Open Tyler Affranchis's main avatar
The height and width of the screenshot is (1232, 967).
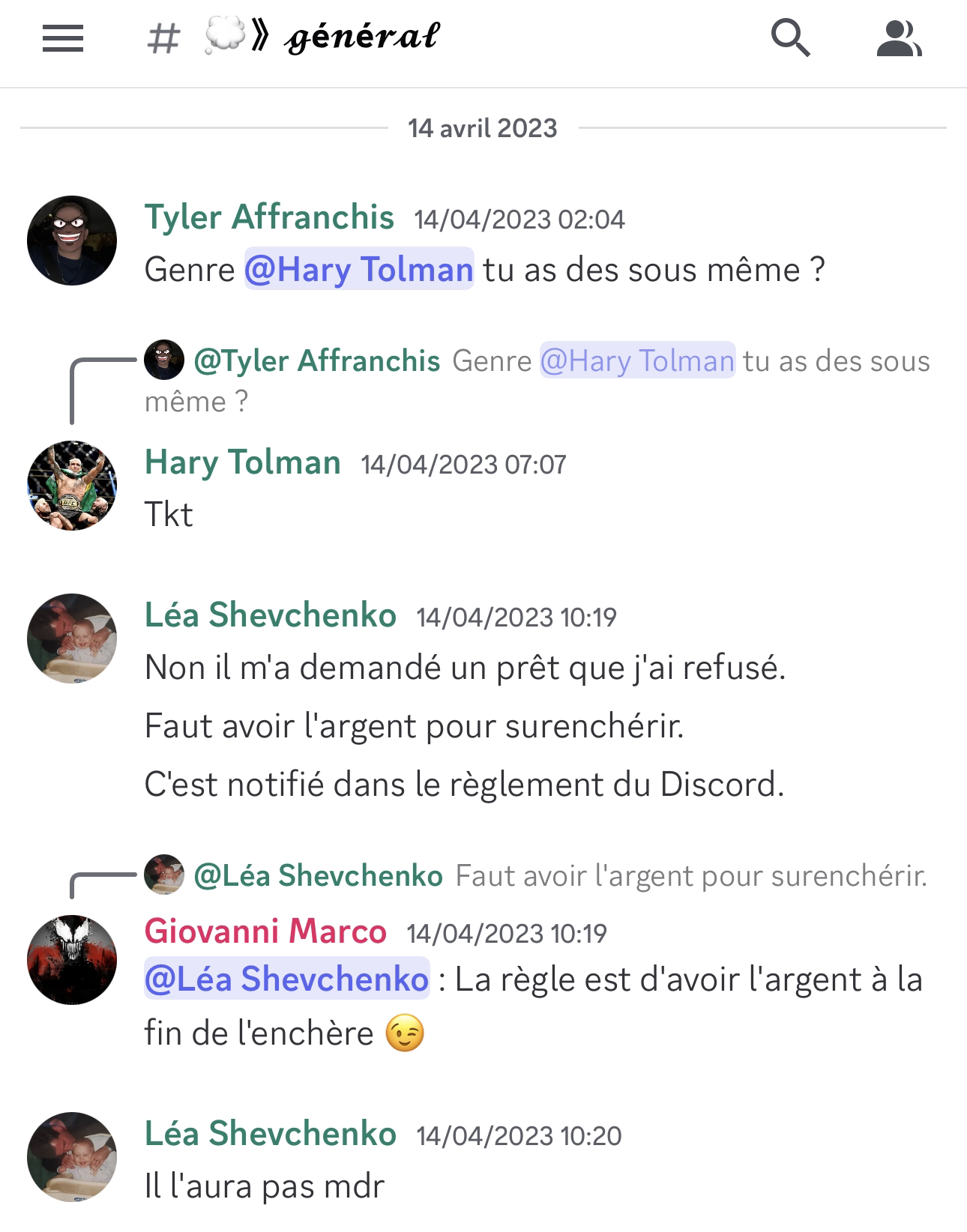click(72, 241)
